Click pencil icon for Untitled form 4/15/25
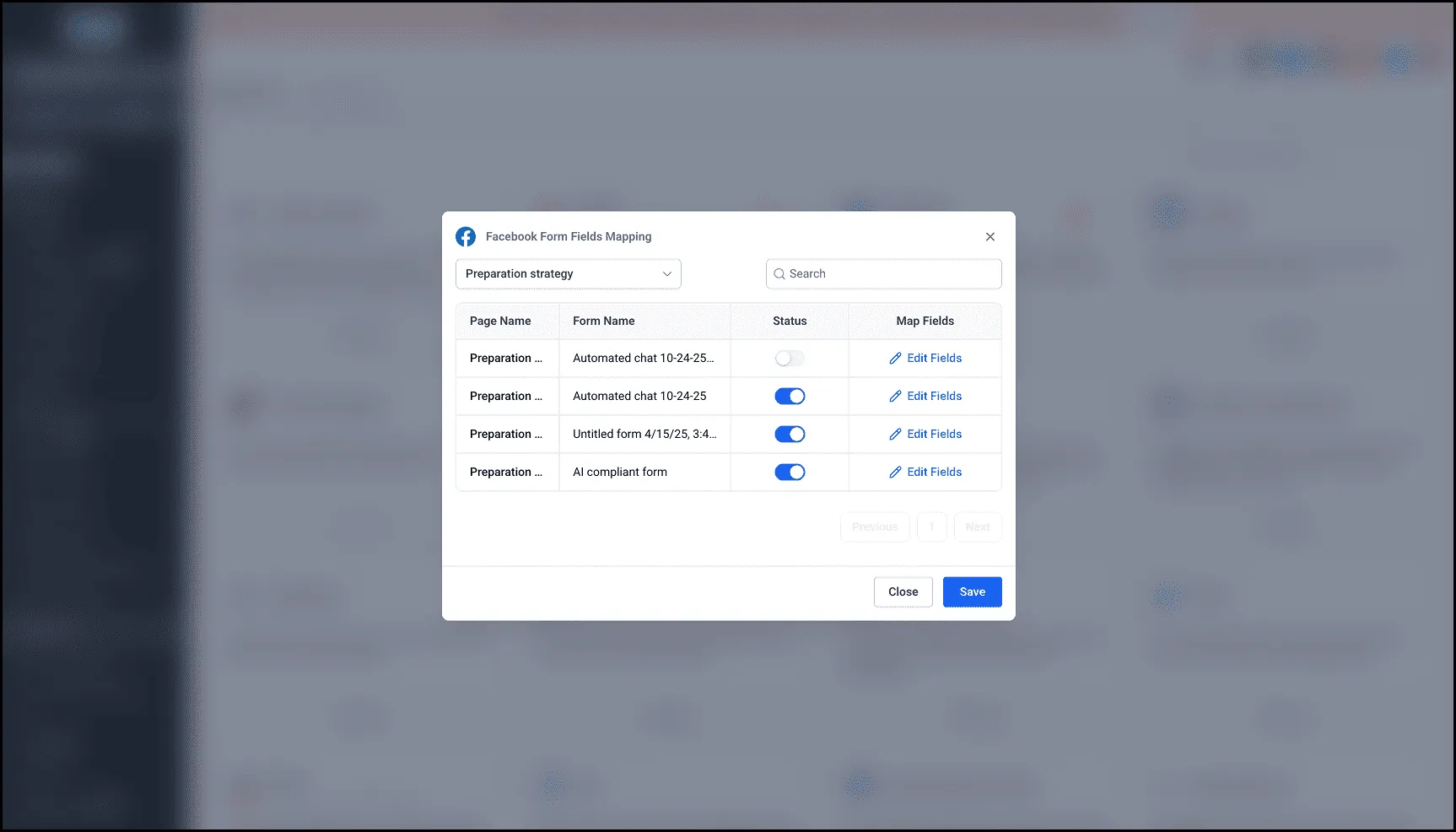Image resolution: width=1456 pixels, height=832 pixels. tap(895, 435)
